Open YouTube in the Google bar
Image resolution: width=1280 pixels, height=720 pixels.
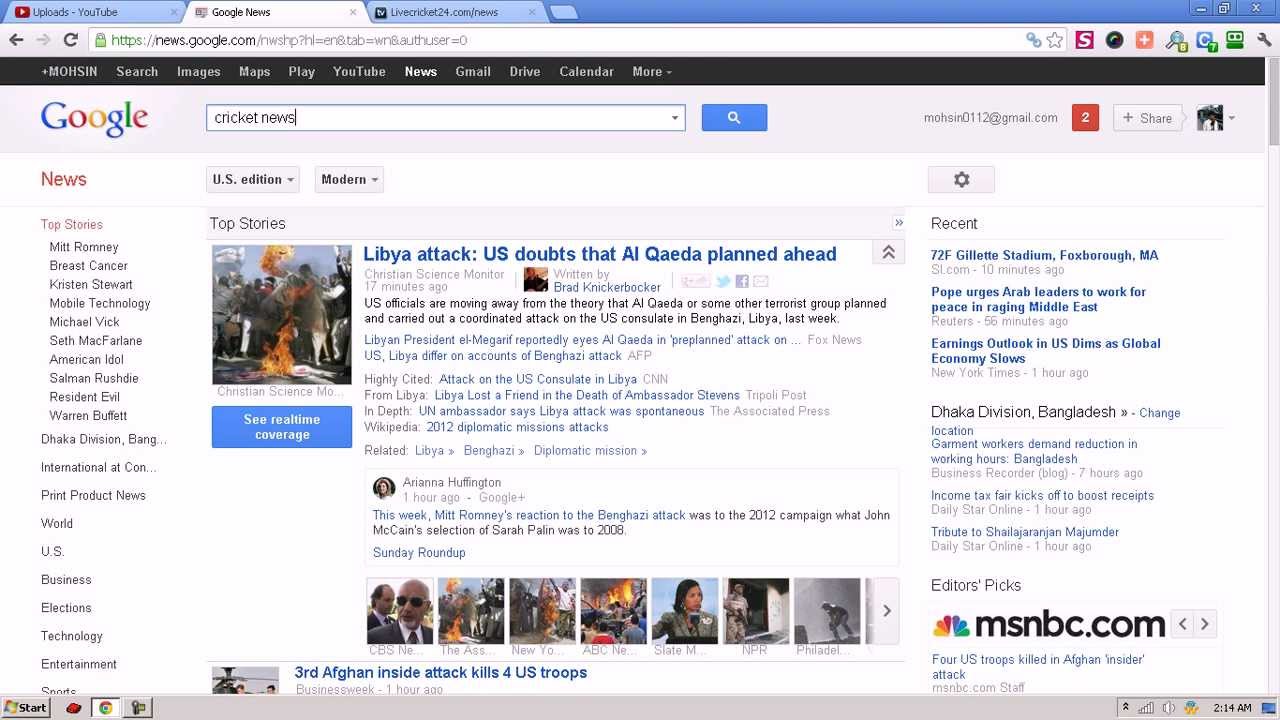pos(359,71)
